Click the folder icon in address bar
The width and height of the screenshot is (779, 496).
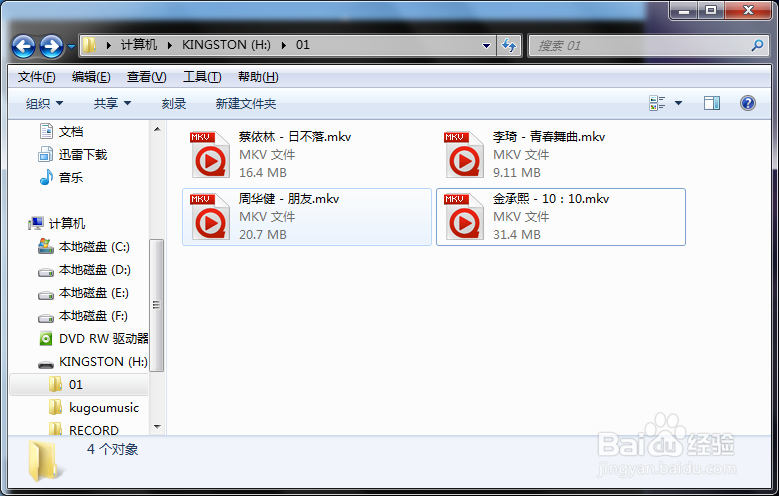pyautogui.click(x=89, y=45)
